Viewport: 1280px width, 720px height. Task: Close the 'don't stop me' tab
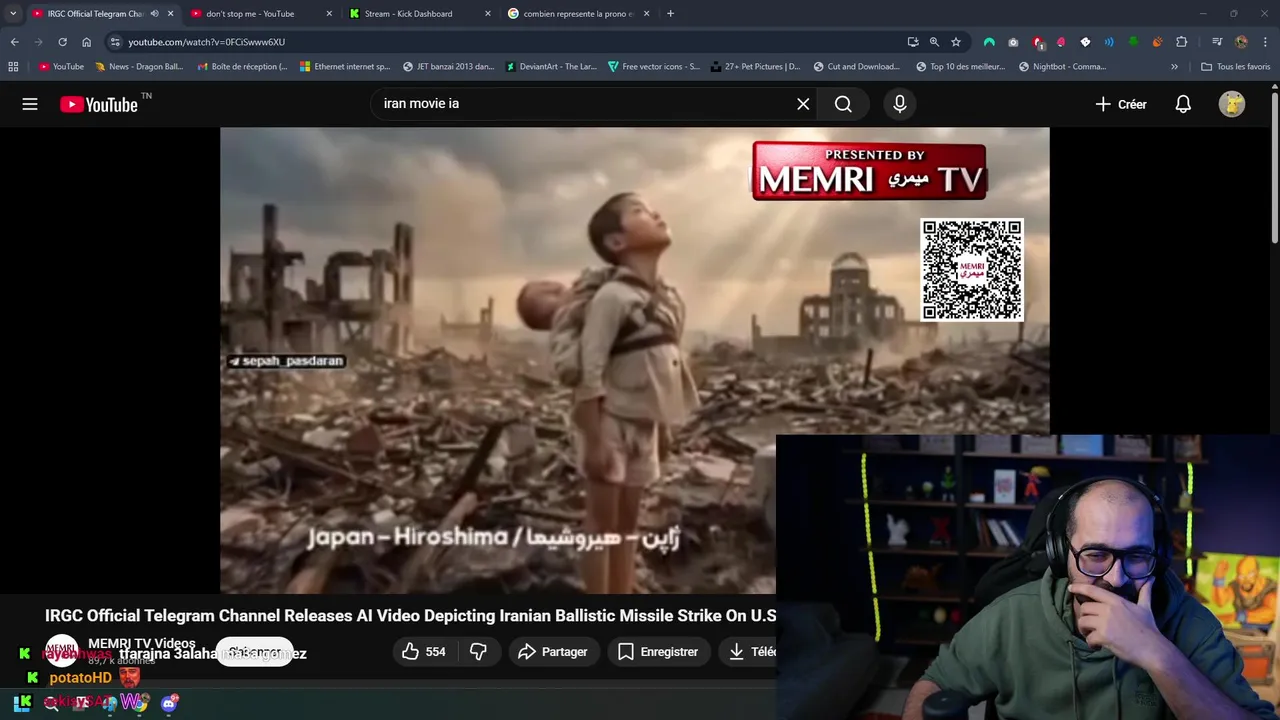(329, 14)
